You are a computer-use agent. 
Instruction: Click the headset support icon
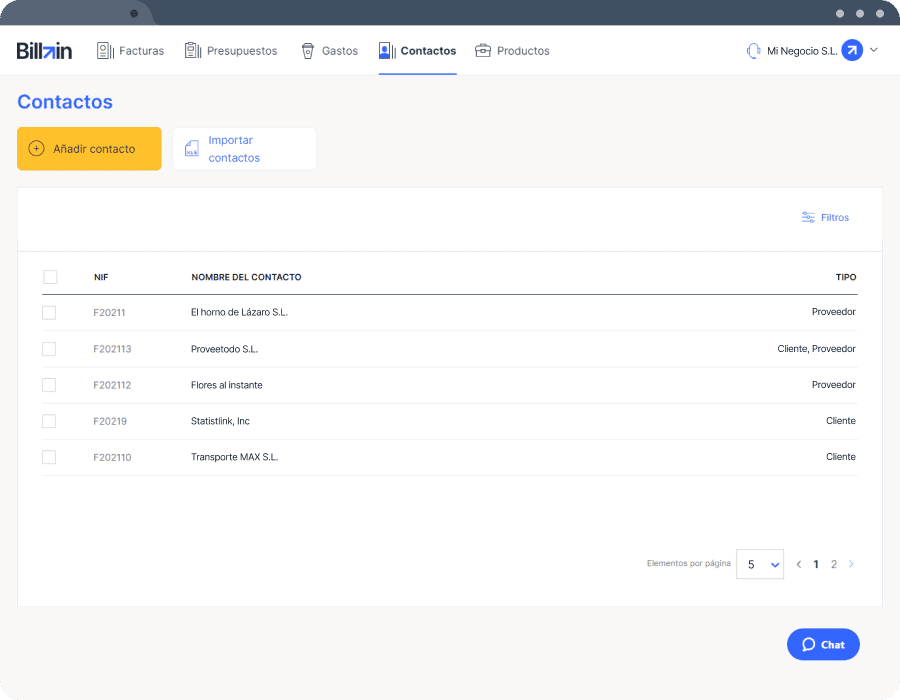[753, 51]
